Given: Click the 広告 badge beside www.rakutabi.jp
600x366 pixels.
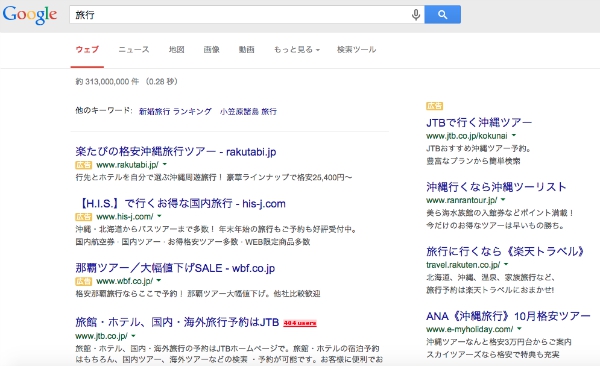Looking at the screenshot, I should click(x=83, y=165).
